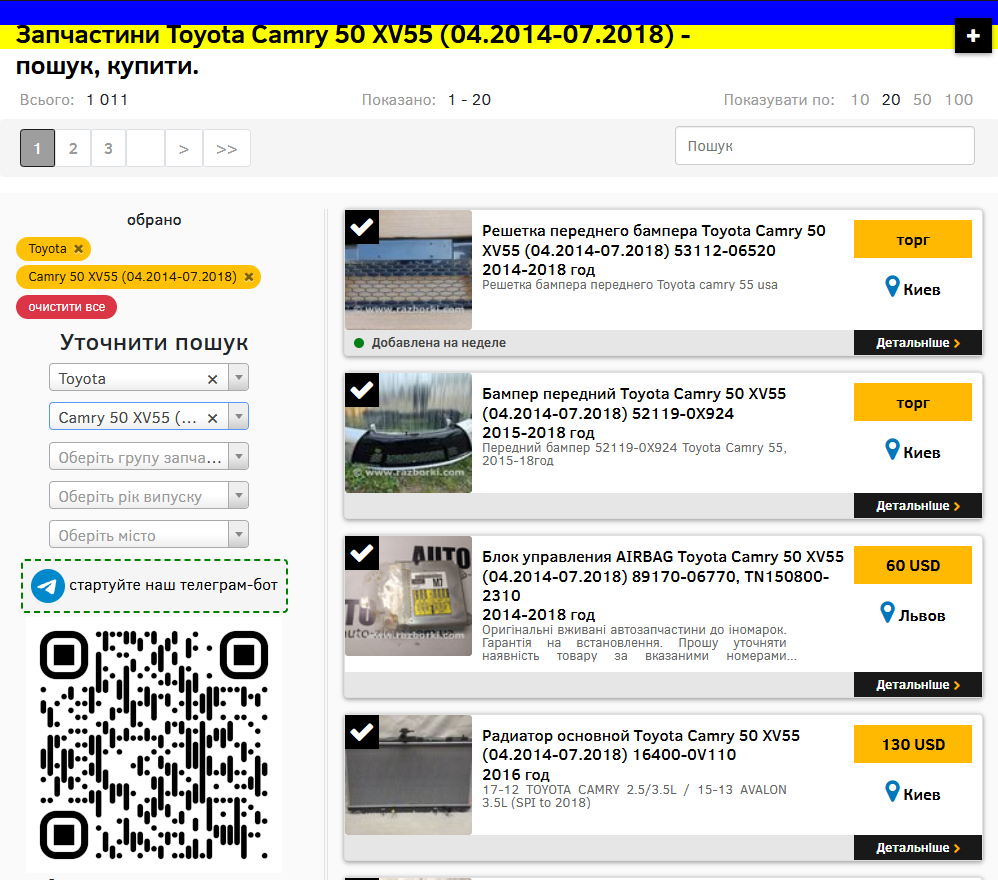
Task: Open Детальніше for Радиатор основной
Action: point(918,848)
